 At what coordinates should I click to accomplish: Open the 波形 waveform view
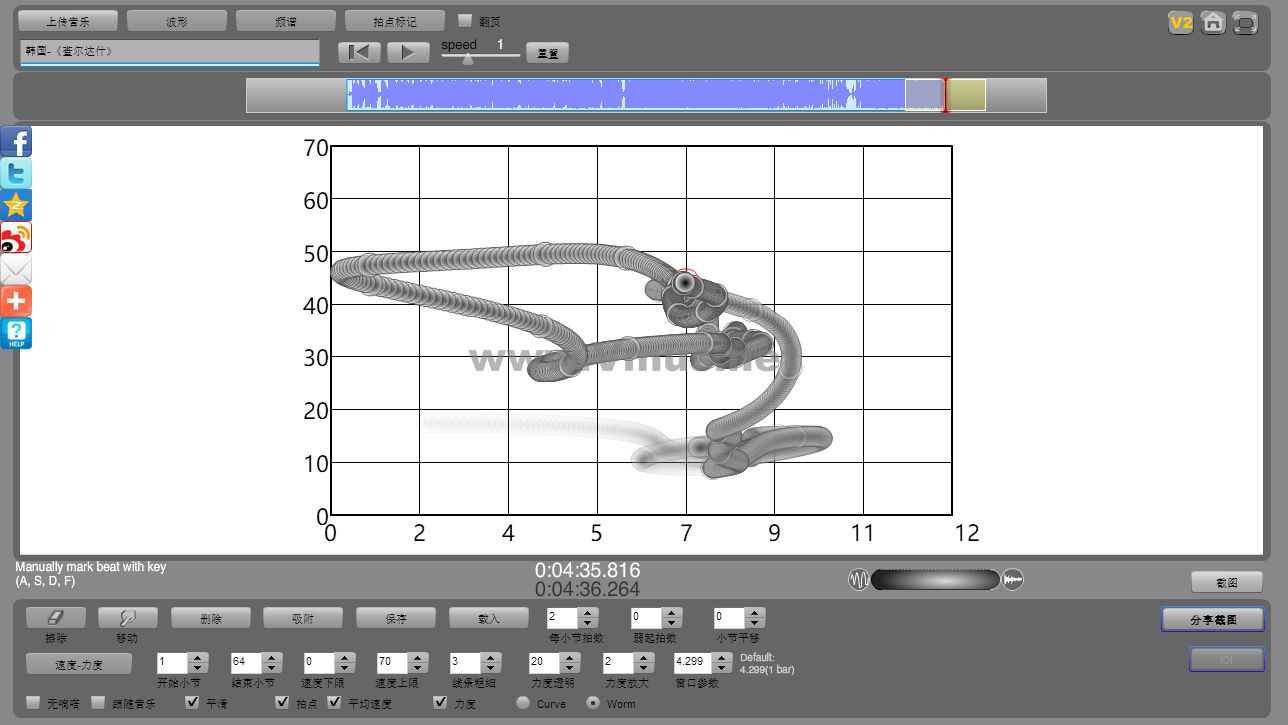177,21
